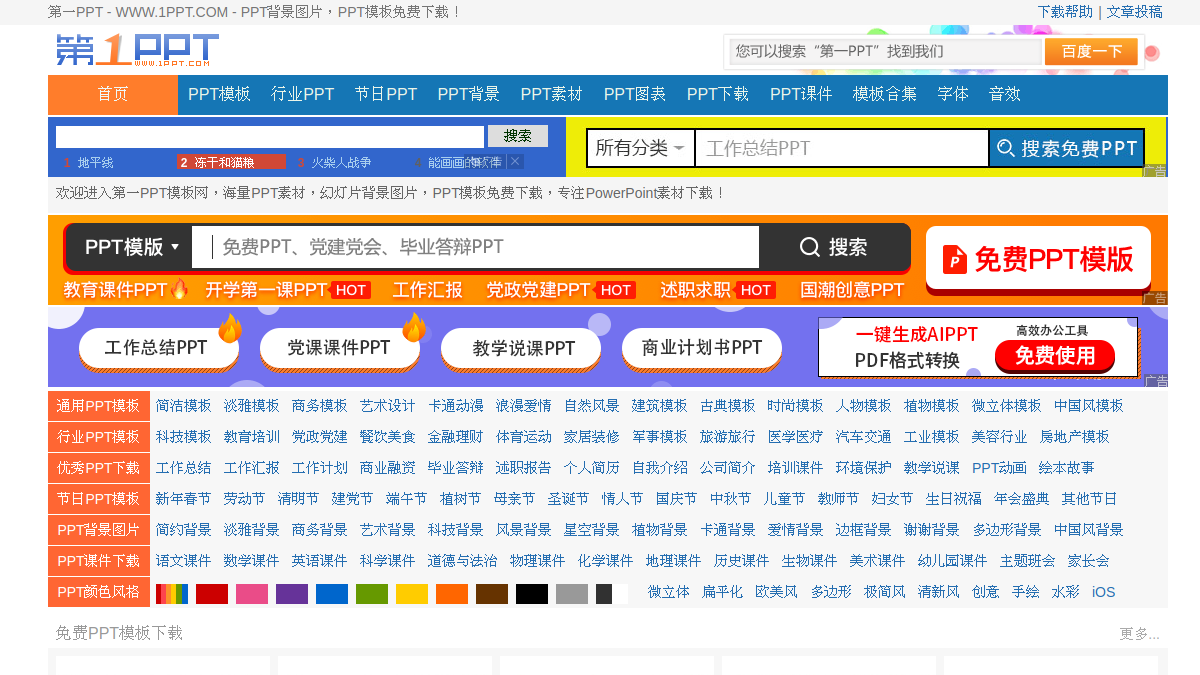Open 通用PPT模板 category label
The image size is (1200, 675).
click(99, 406)
